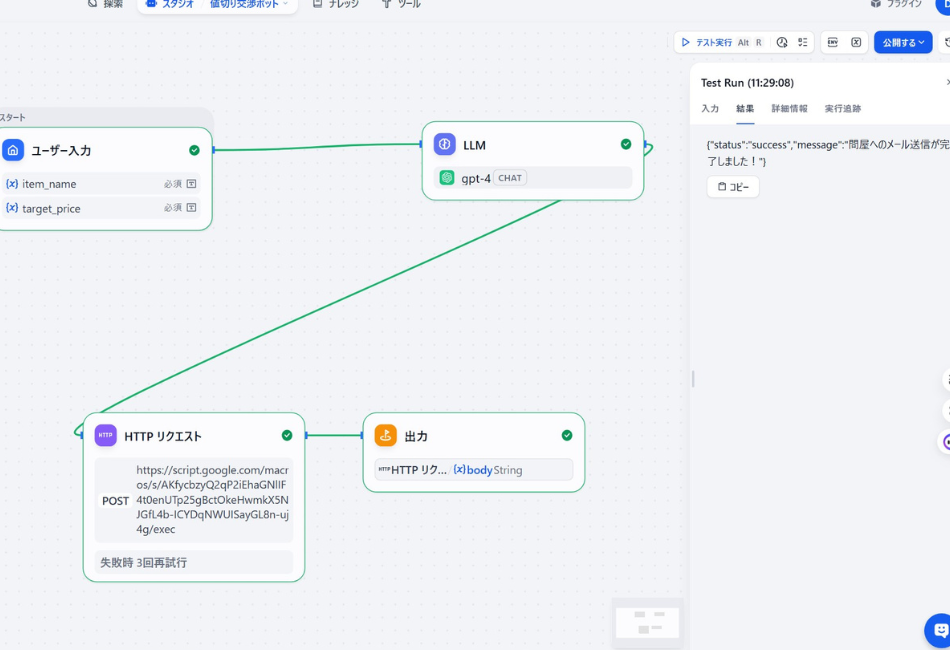Switch to the 詳細情報 tab
This screenshot has height=650, width=950.
(x=789, y=108)
